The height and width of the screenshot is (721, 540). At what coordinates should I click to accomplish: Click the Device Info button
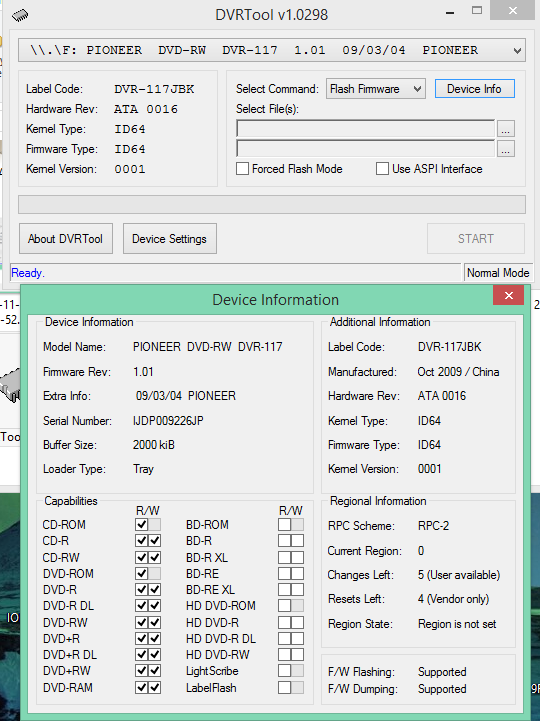(x=474, y=89)
